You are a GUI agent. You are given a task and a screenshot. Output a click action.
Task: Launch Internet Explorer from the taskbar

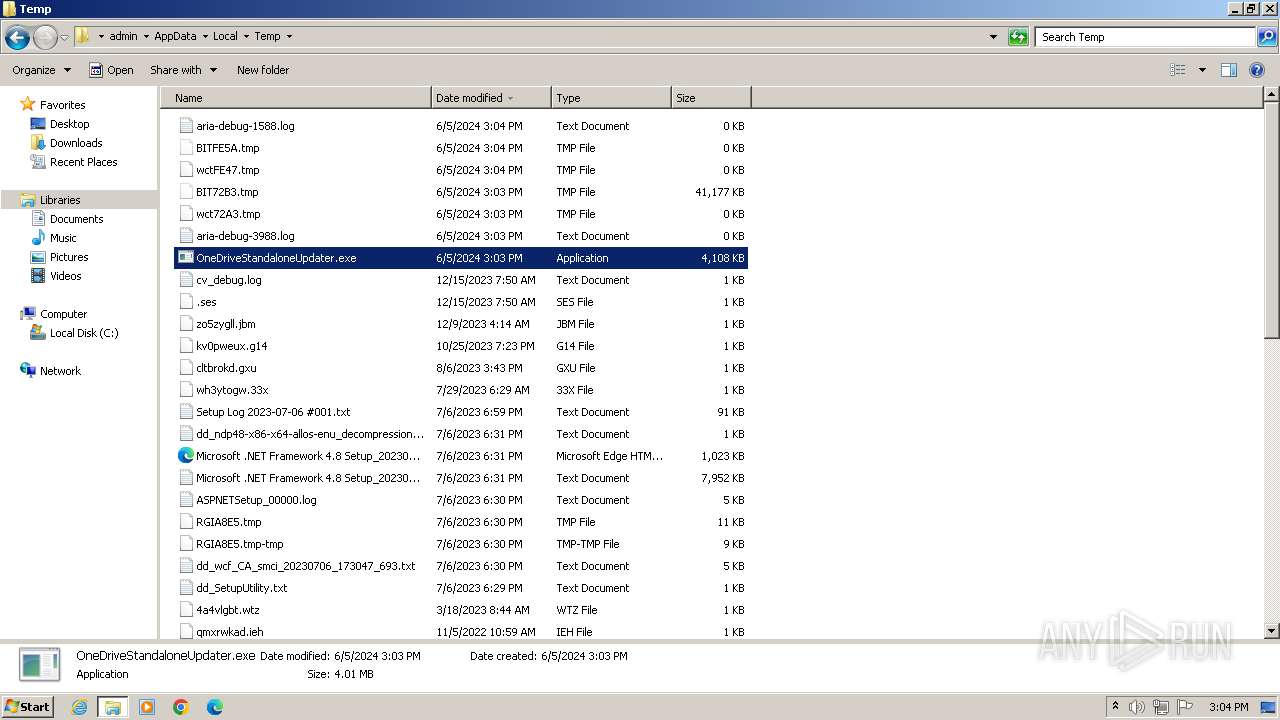coord(80,707)
